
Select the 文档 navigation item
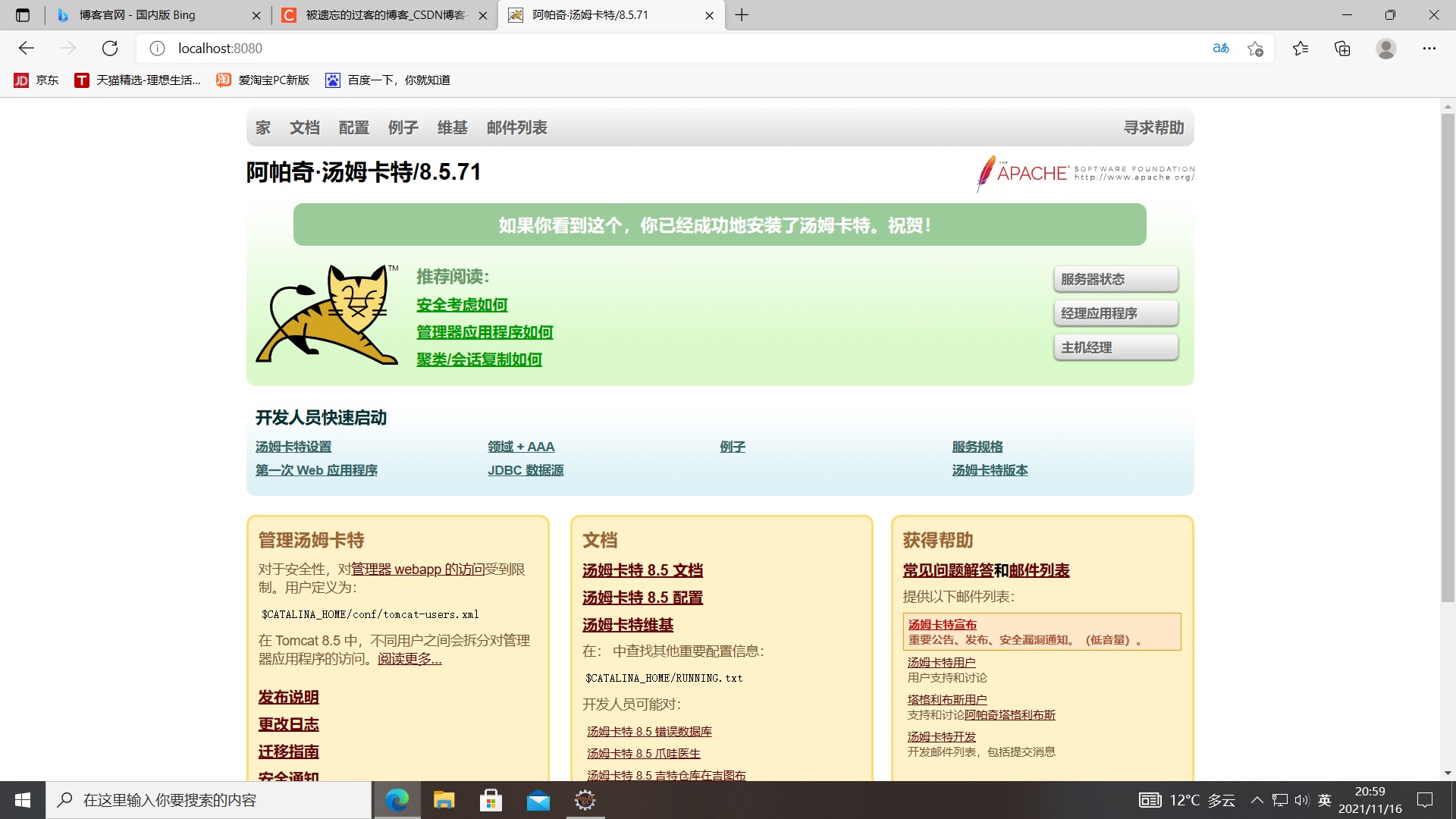point(305,128)
